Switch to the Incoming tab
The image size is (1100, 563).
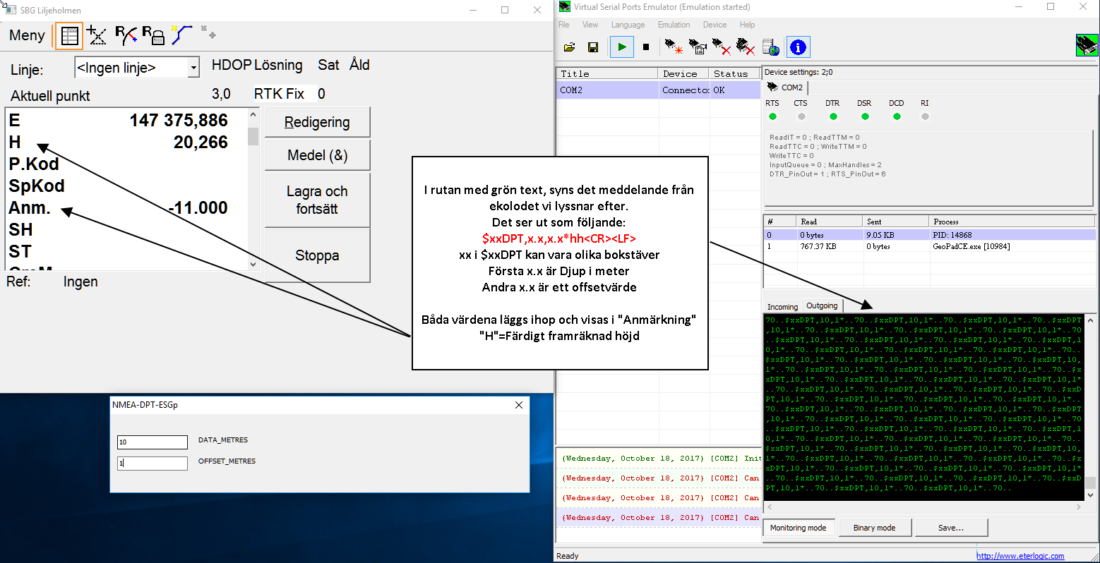click(x=782, y=306)
